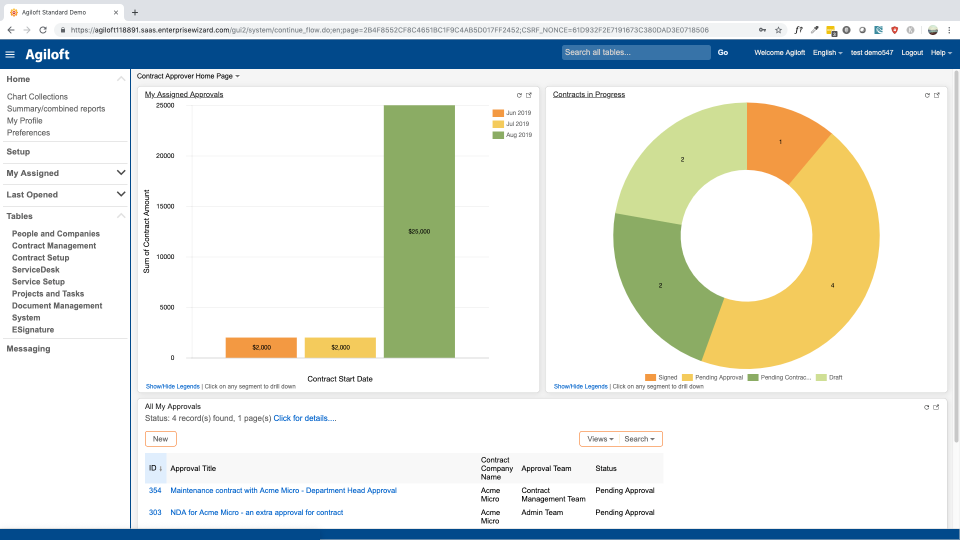Image resolution: width=960 pixels, height=540 pixels.
Task: Reload the page in the browser
Action: (x=43, y=30)
